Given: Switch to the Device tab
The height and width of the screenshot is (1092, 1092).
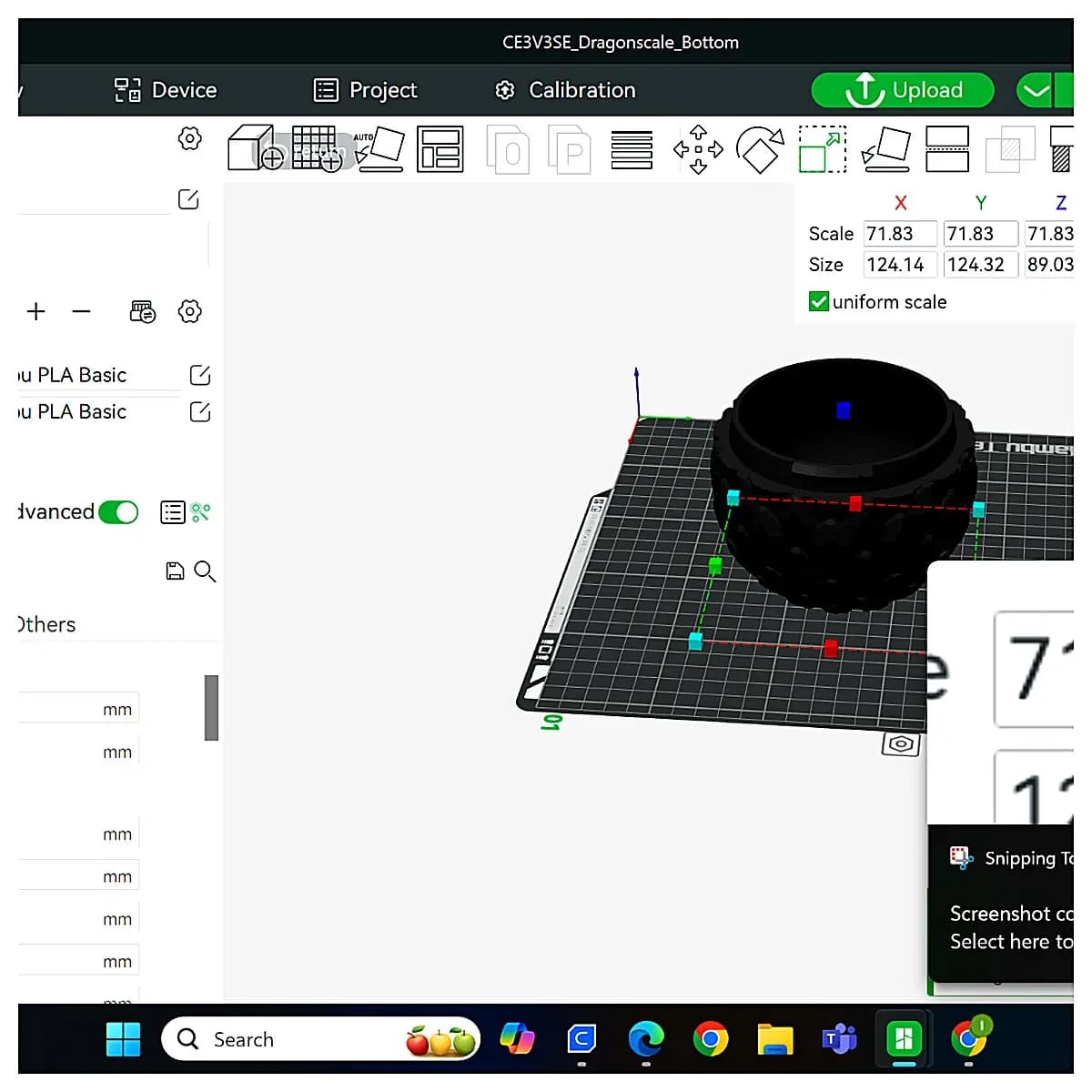Looking at the screenshot, I should [x=166, y=90].
